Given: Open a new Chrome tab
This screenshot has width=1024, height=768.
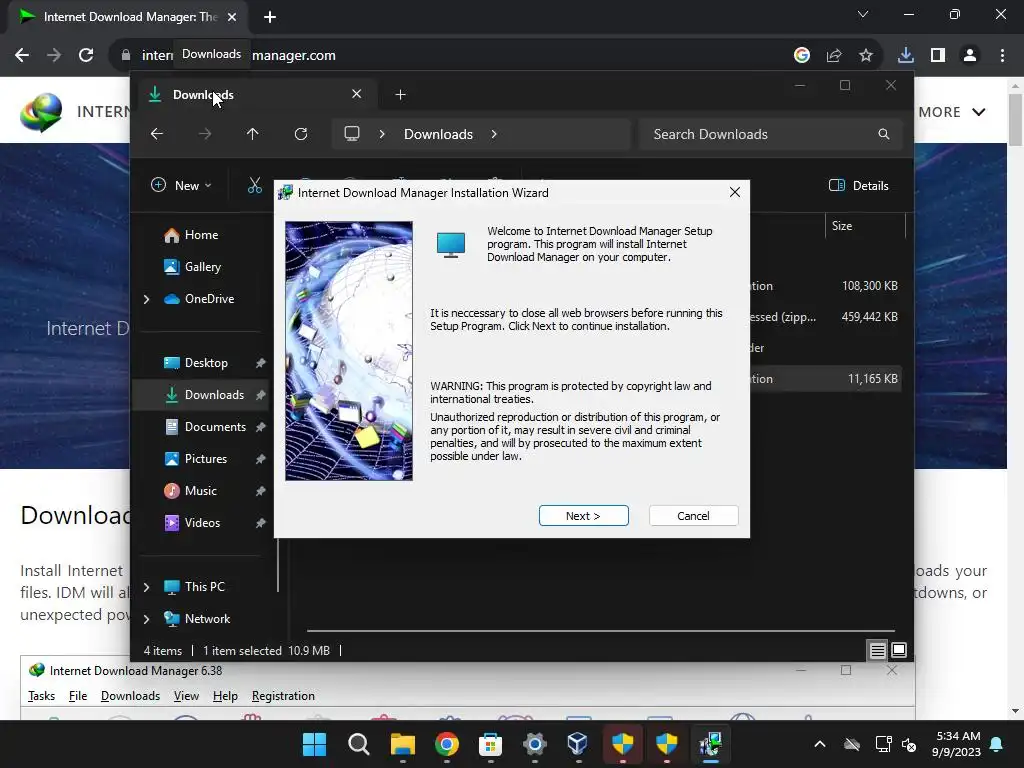Looking at the screenshot, I should tap(270, 17).
